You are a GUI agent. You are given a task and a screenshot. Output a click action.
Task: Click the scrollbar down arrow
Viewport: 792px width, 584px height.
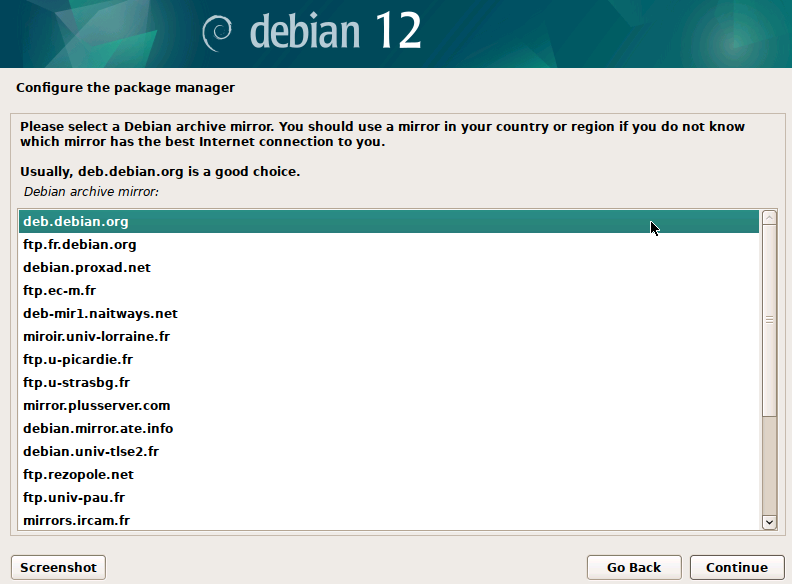[769, 521]
